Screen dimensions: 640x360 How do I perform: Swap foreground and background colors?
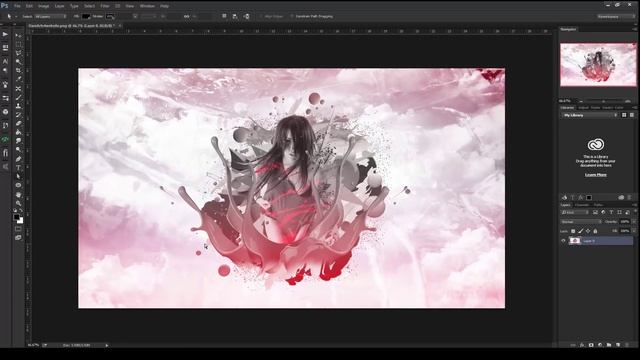coord(21,211)
